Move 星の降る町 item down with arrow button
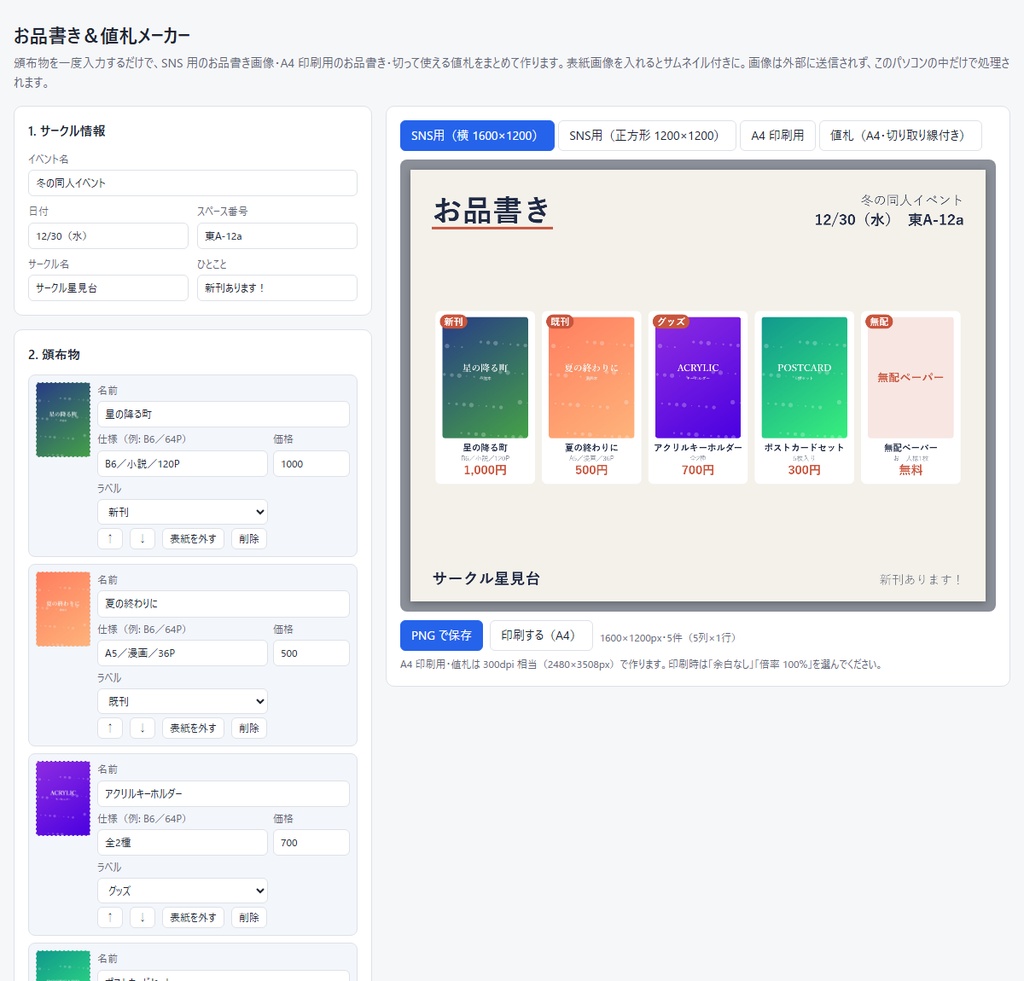Screen dimensions: 1024x981 (142, 539)
